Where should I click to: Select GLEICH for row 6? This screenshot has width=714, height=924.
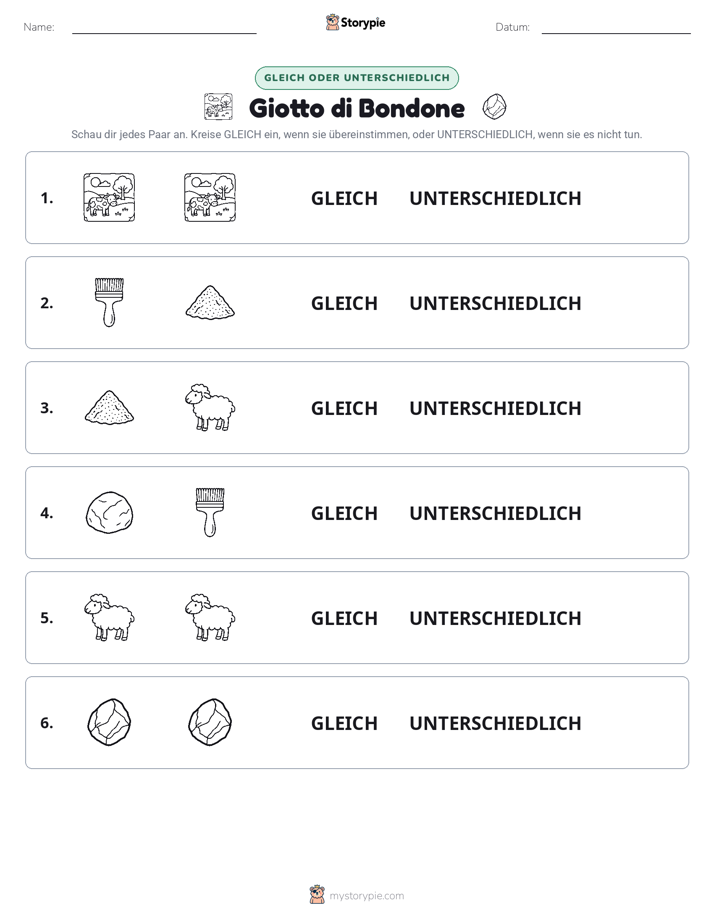pyautogui.click(x=344, y=723)
